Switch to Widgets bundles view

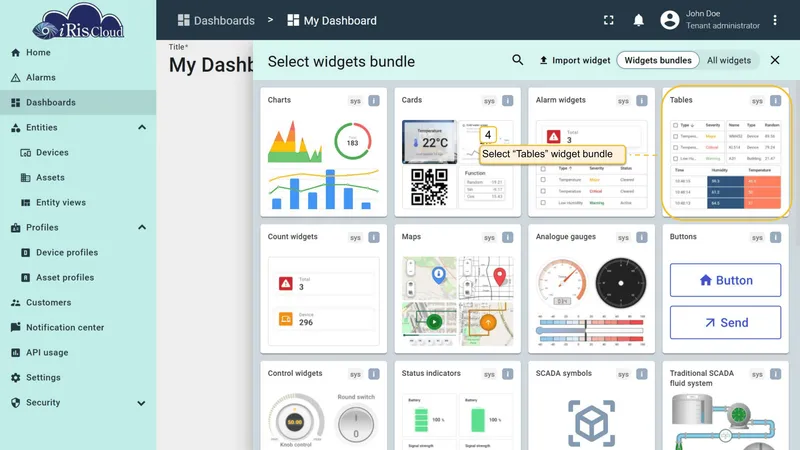[658, 60]
